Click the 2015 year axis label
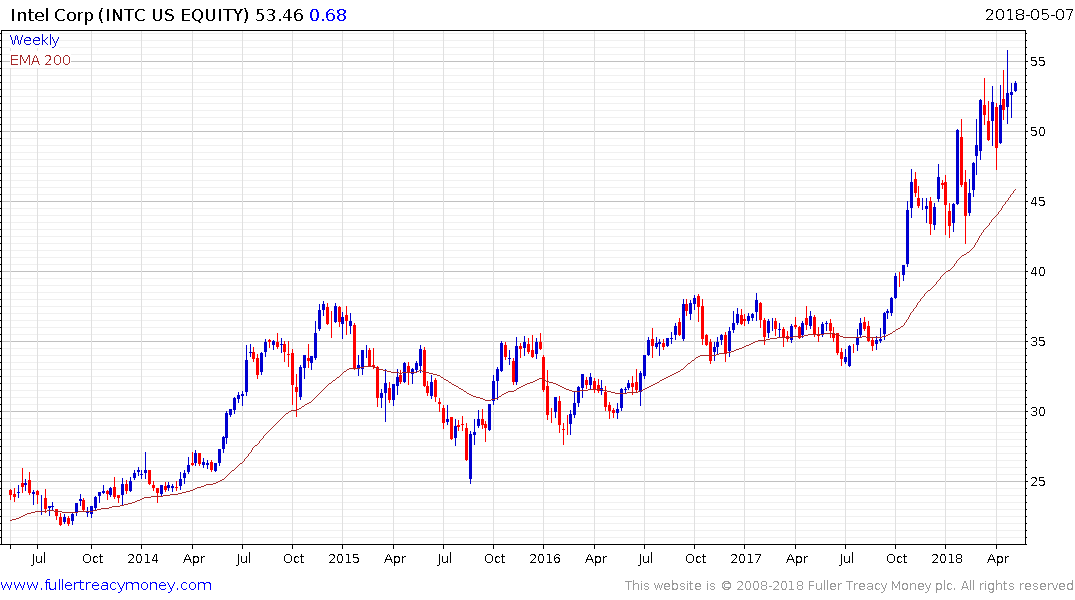Image resolution: width=1075 pixels, height=600 pixels. (343, 558)
